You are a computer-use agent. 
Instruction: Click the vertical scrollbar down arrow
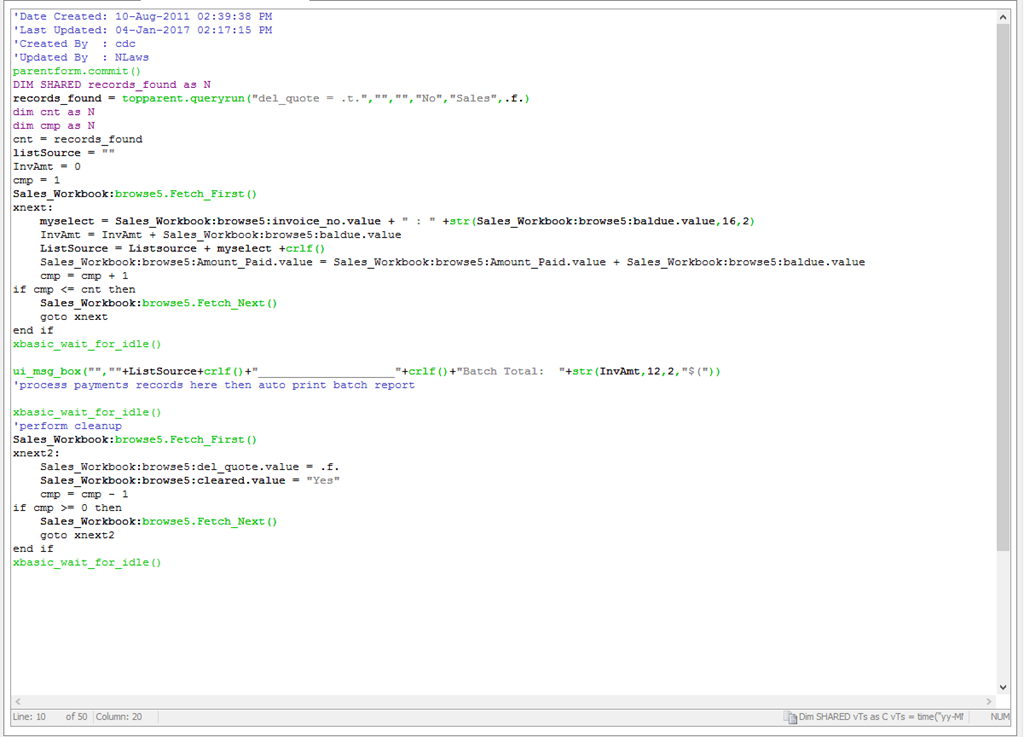click(x=1003, y=687)
